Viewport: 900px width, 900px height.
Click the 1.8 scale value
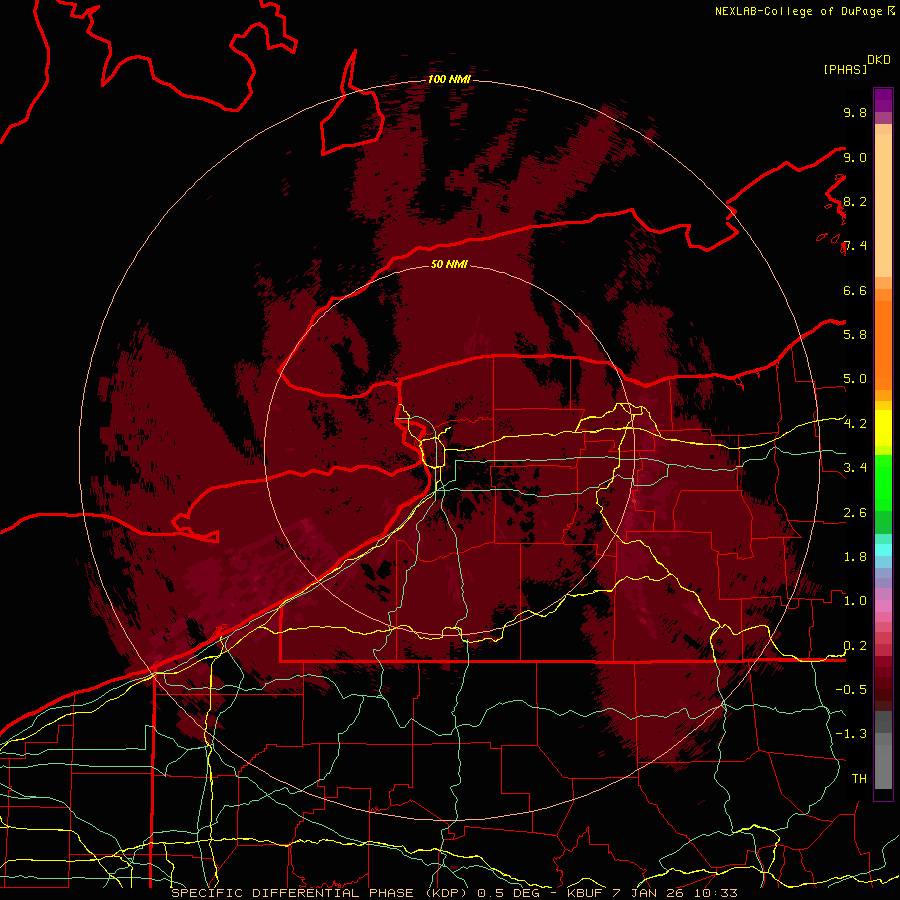[855, 557]
